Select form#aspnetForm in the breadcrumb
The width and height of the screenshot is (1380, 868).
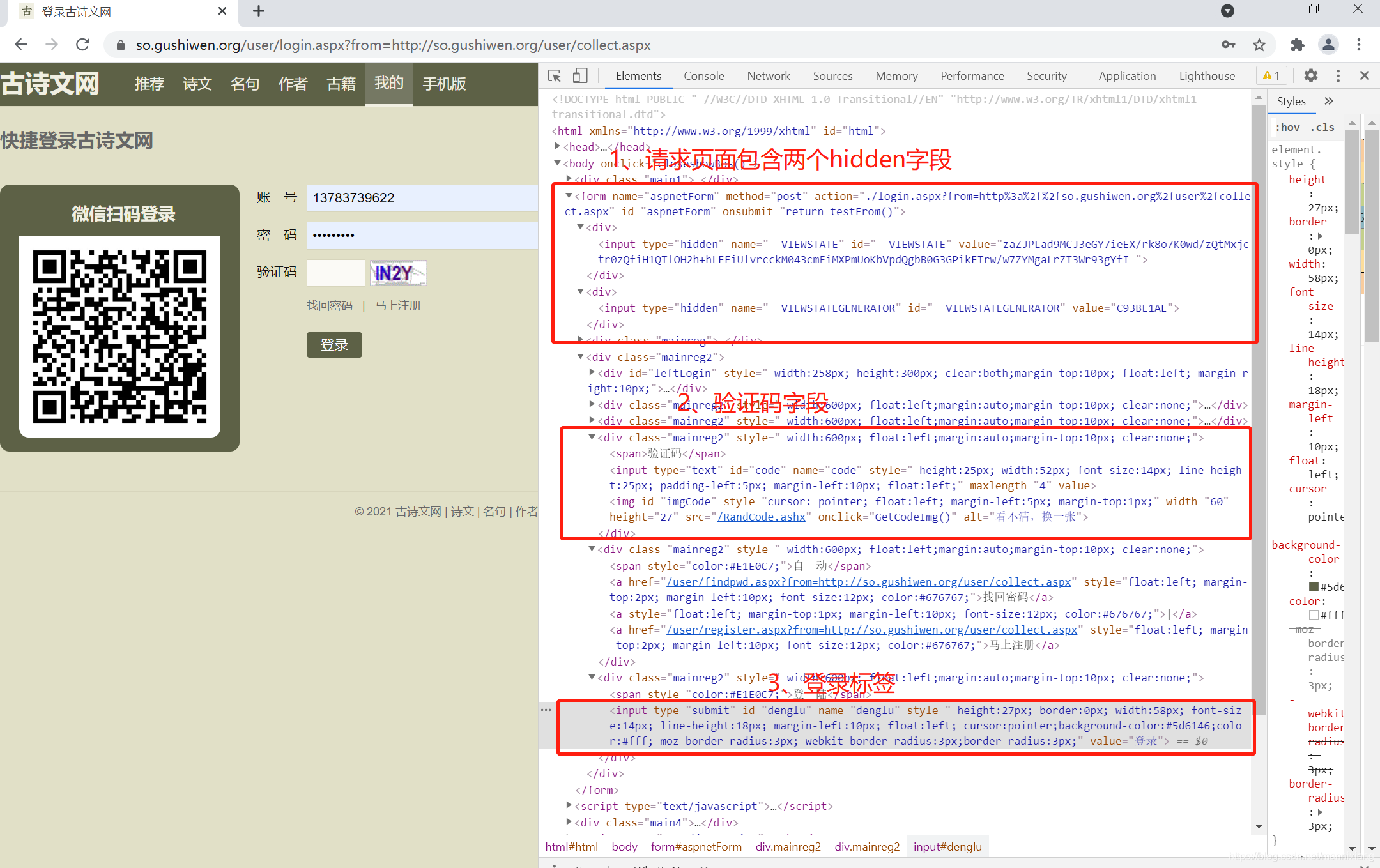click(696, 846)
